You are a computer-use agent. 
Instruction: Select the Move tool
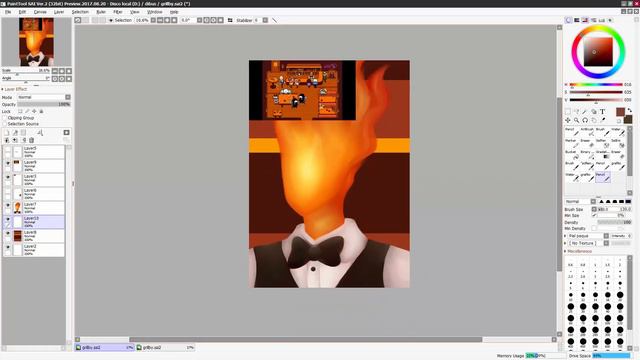(x=568, y=120)
